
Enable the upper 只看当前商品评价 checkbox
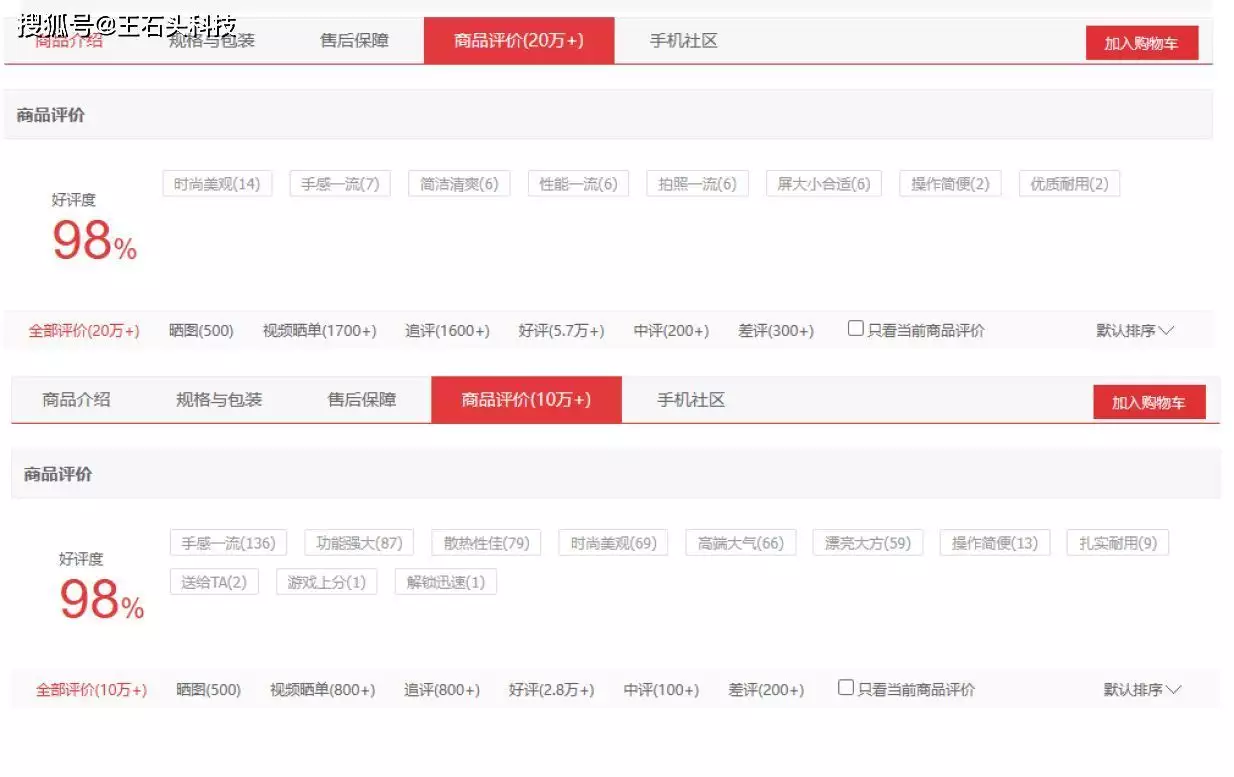click(855, 326)
